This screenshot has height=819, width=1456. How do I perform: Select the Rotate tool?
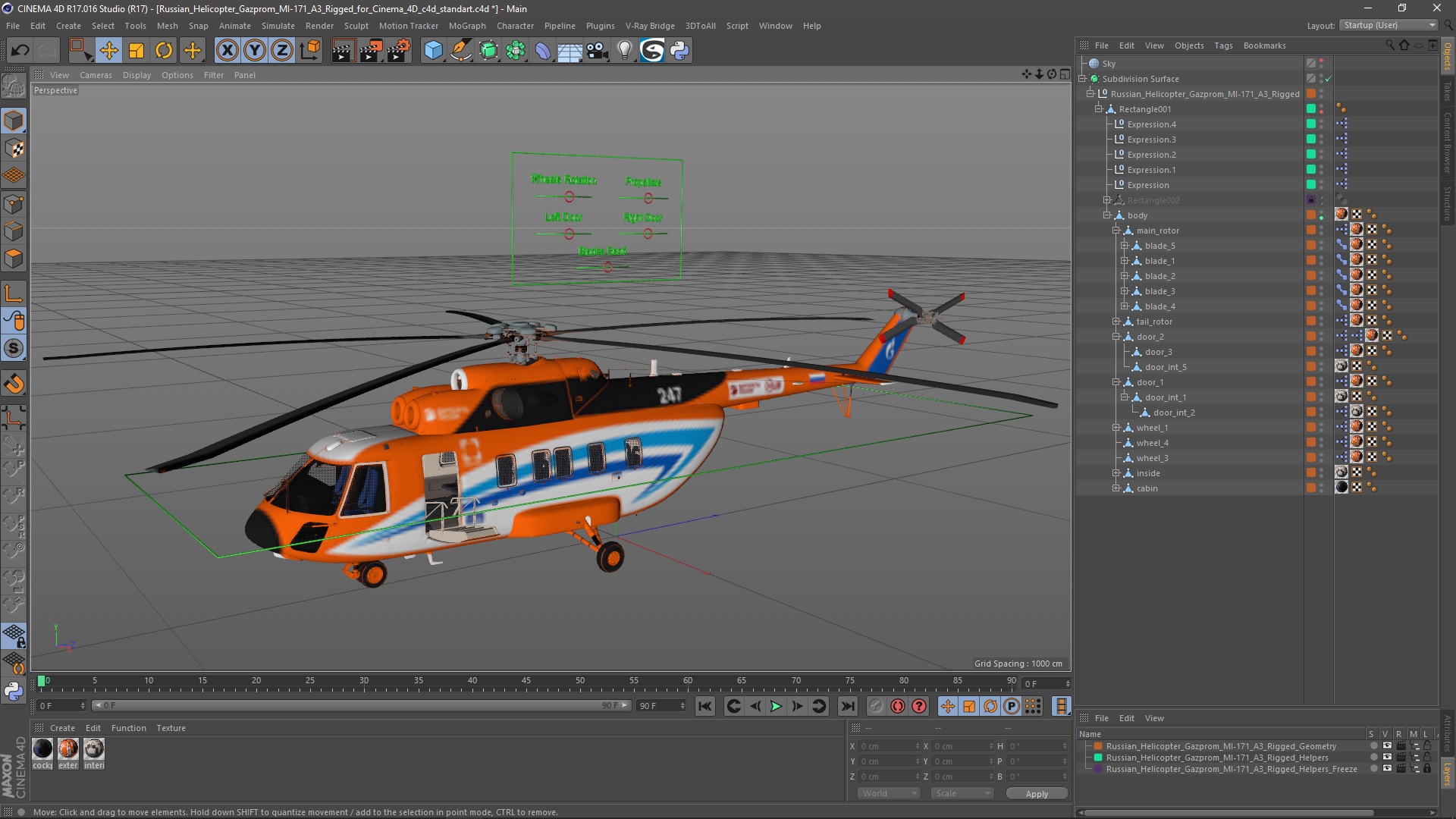point(164,51)
